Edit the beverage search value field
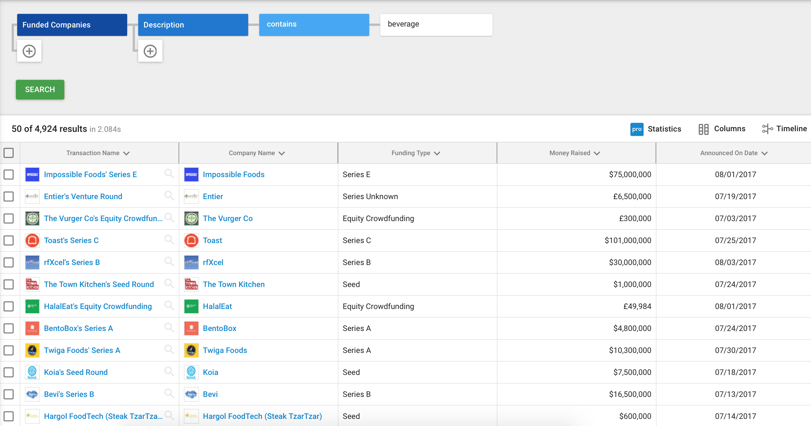 [436, 25]
